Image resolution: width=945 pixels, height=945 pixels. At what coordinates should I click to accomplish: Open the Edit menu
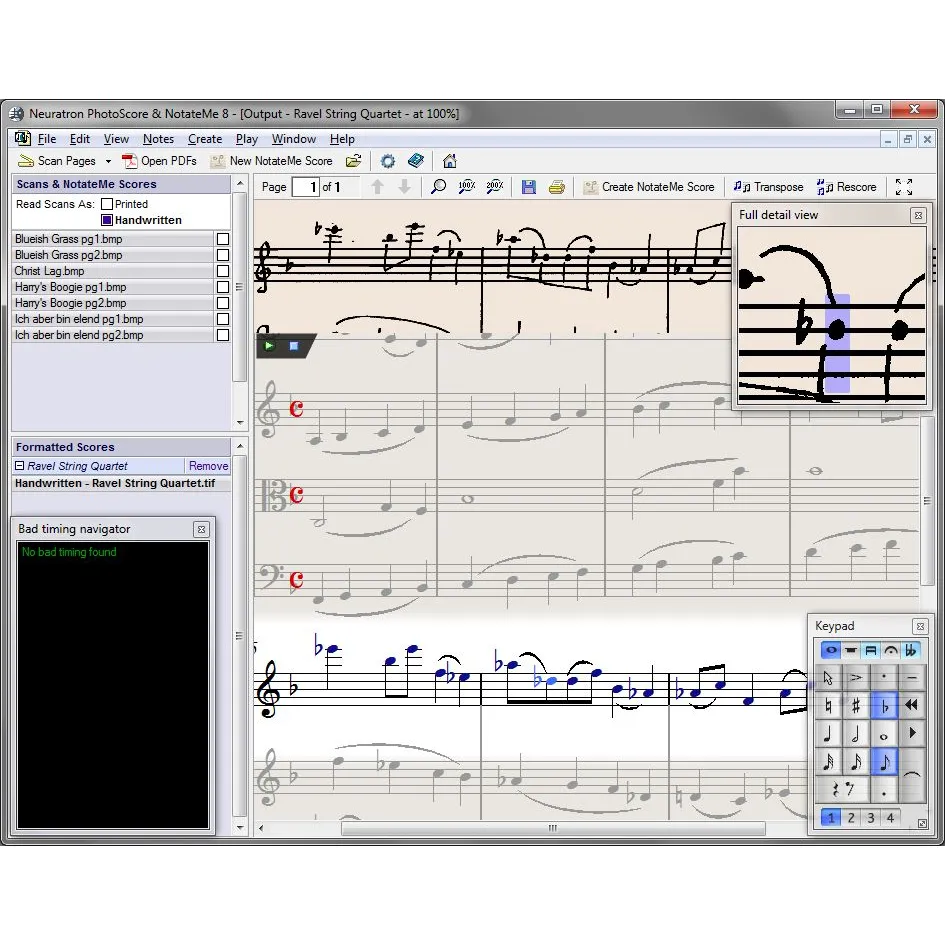pyautogui.click(x=80, y=139)
